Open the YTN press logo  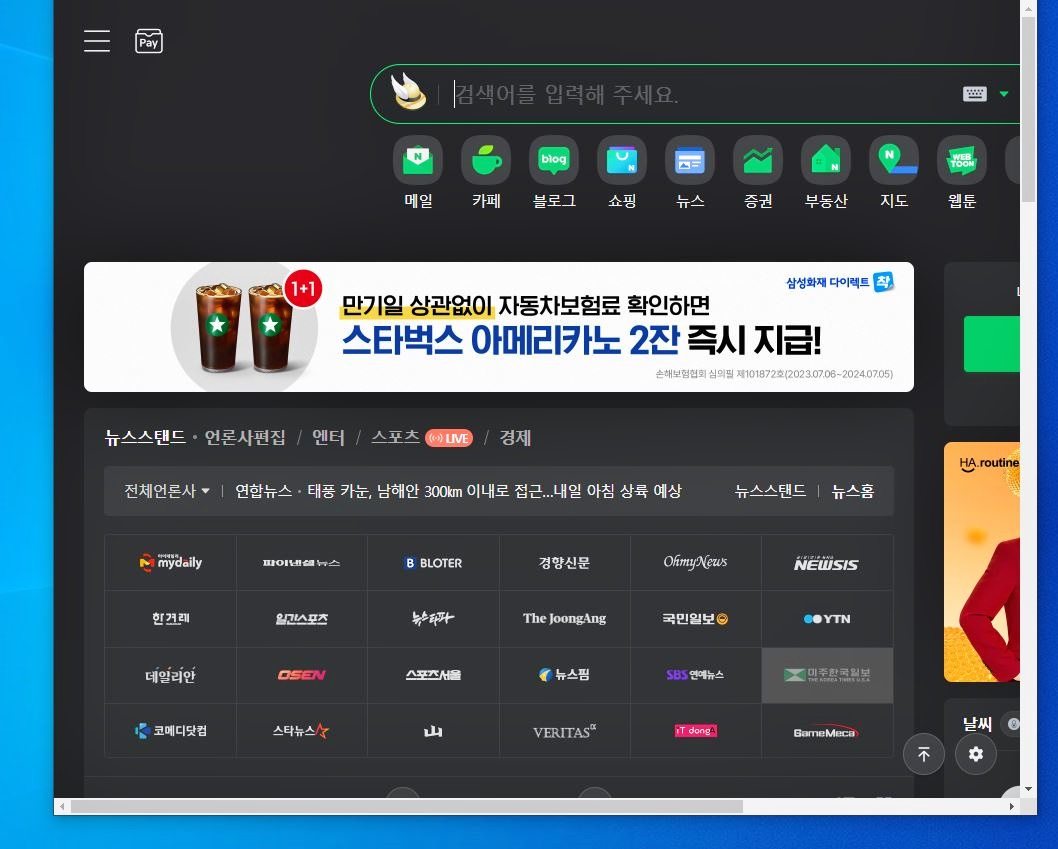coord(827,619)
